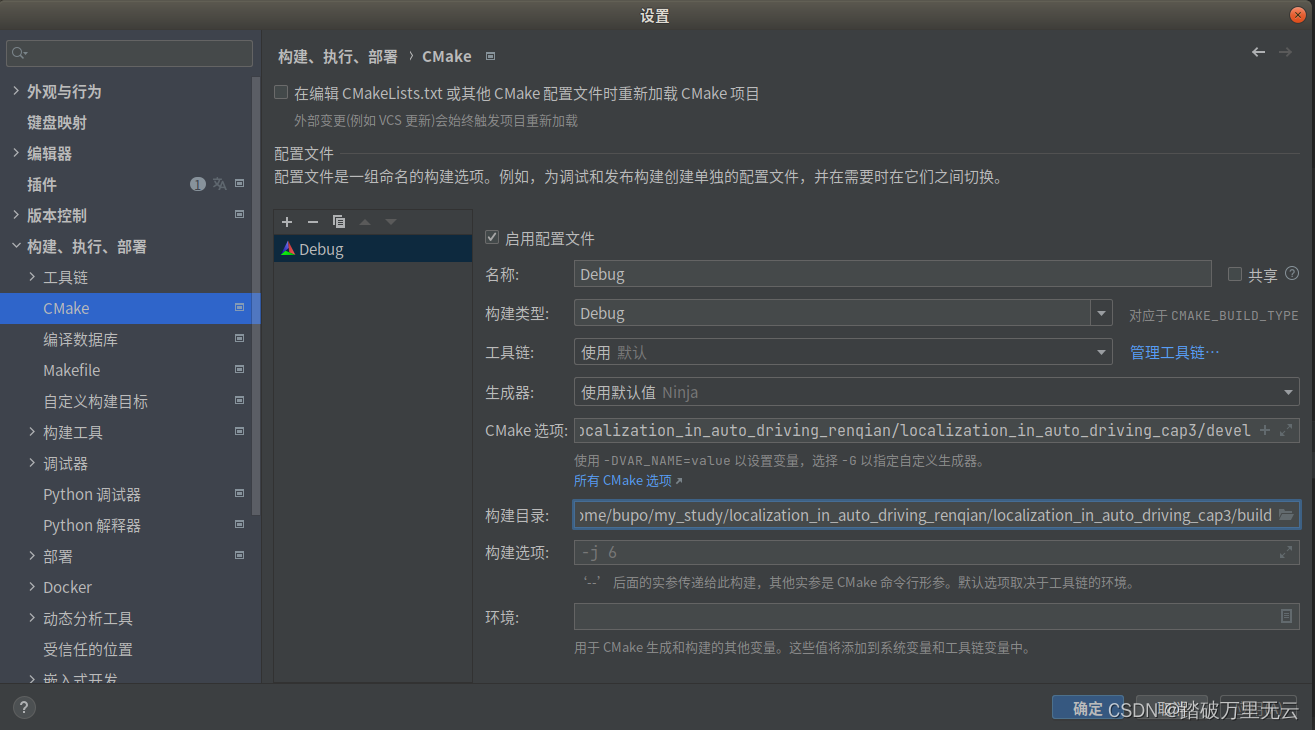
Task: Expand 调试器 tree node
Action: pyautogui.click(x=32, y=463)
